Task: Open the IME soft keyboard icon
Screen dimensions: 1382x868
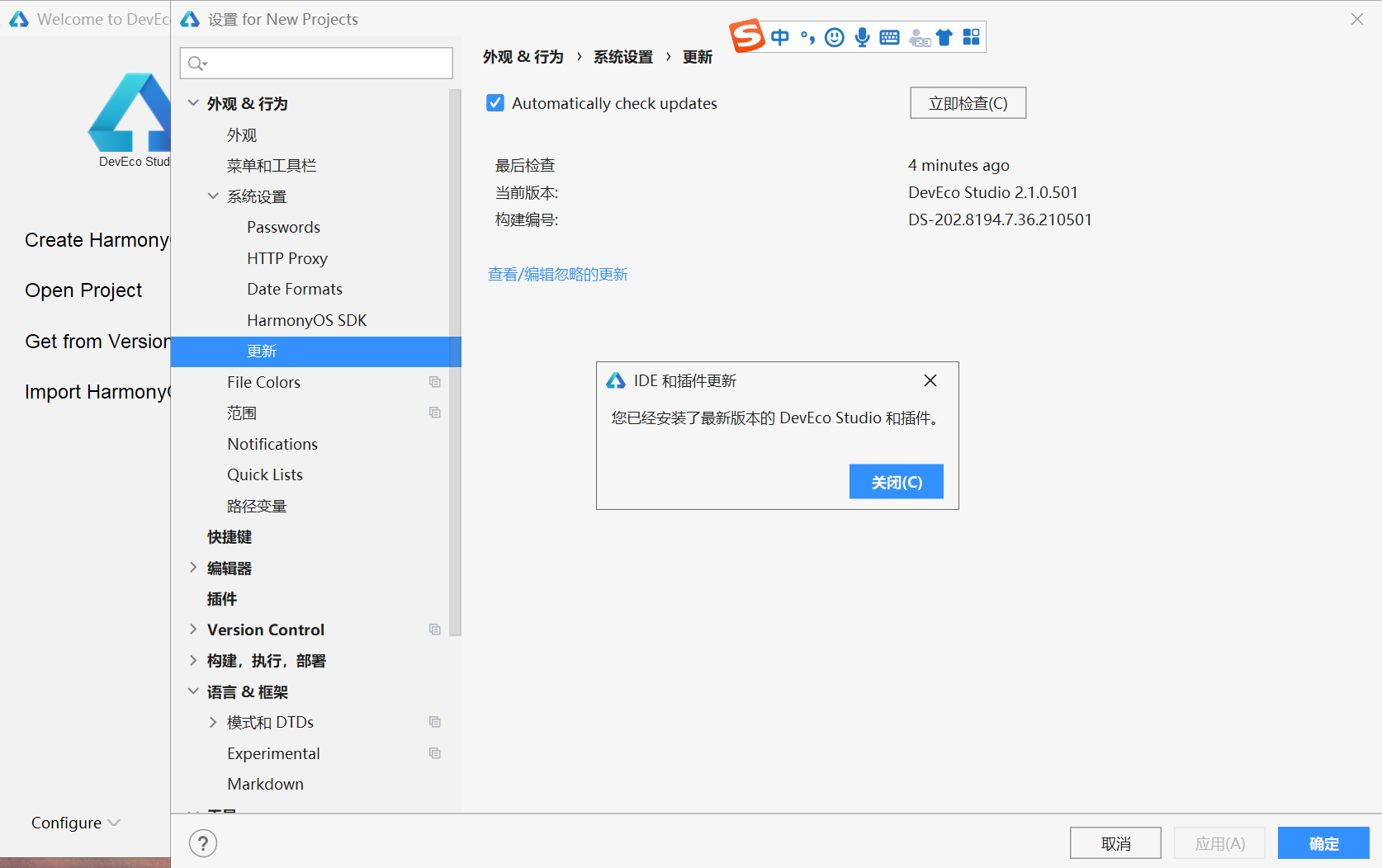Action: (x=890, y=37)
